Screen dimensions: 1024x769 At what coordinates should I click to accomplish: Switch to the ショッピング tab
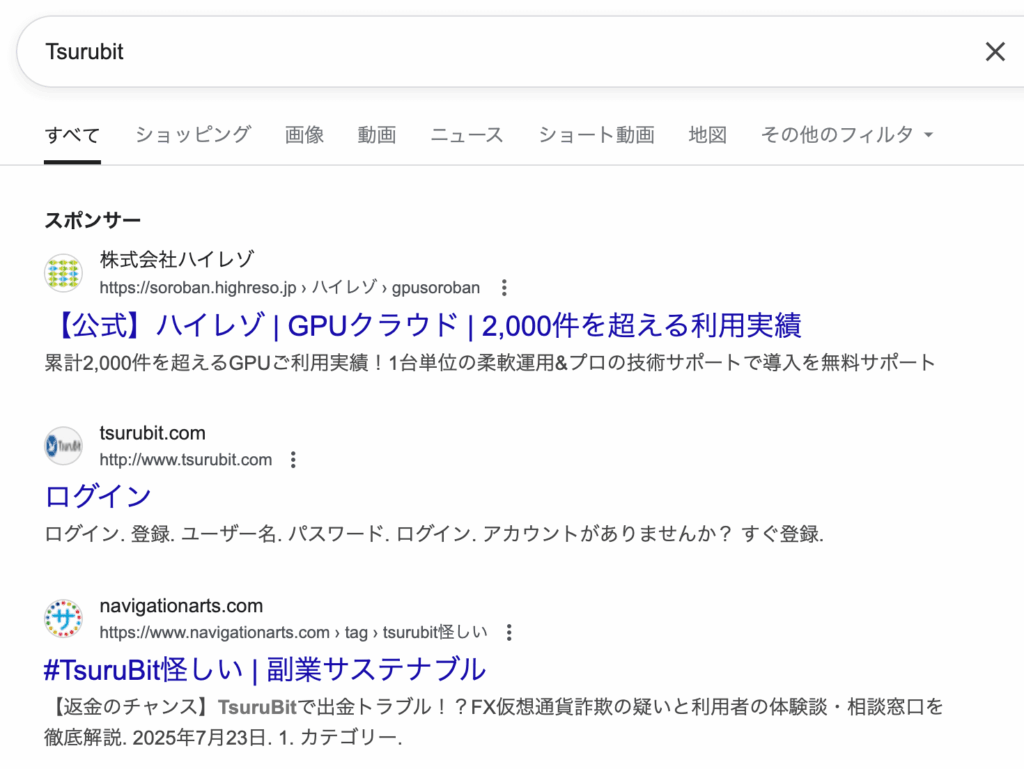point(193,135)
